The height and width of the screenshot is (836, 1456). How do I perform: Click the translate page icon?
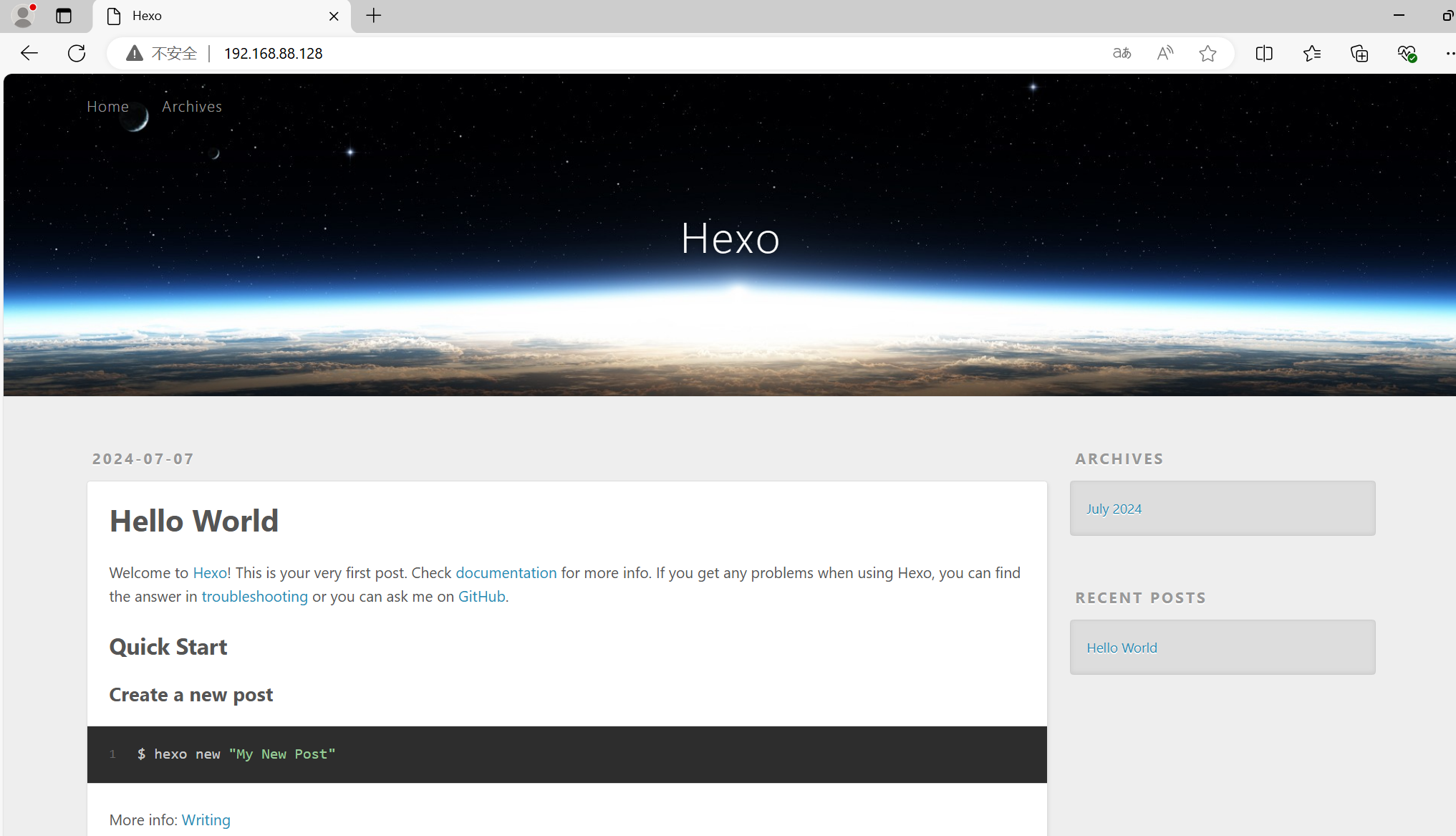(1122, 53)
